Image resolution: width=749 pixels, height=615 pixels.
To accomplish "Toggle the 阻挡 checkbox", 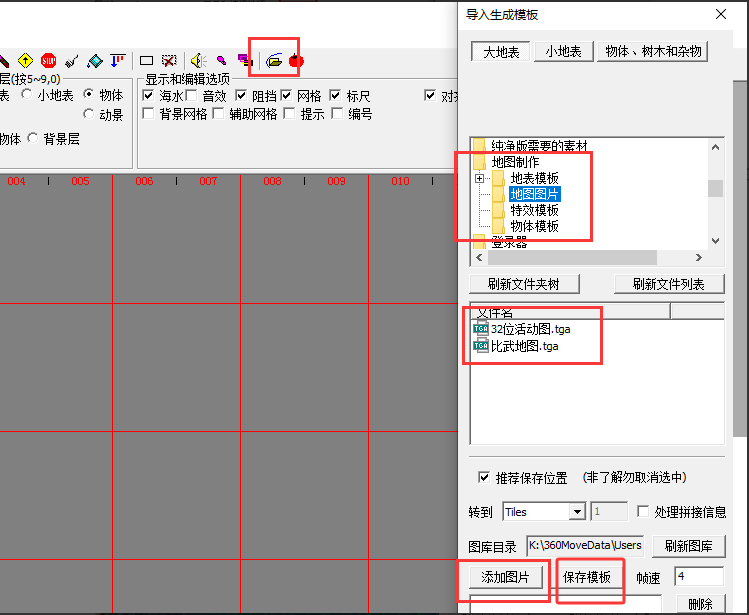I will pos(241,96).
